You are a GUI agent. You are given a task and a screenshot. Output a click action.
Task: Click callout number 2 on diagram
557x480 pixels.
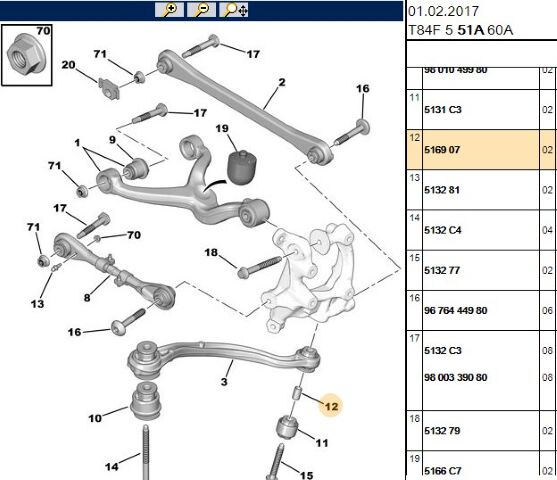click(x=282, y=82)
